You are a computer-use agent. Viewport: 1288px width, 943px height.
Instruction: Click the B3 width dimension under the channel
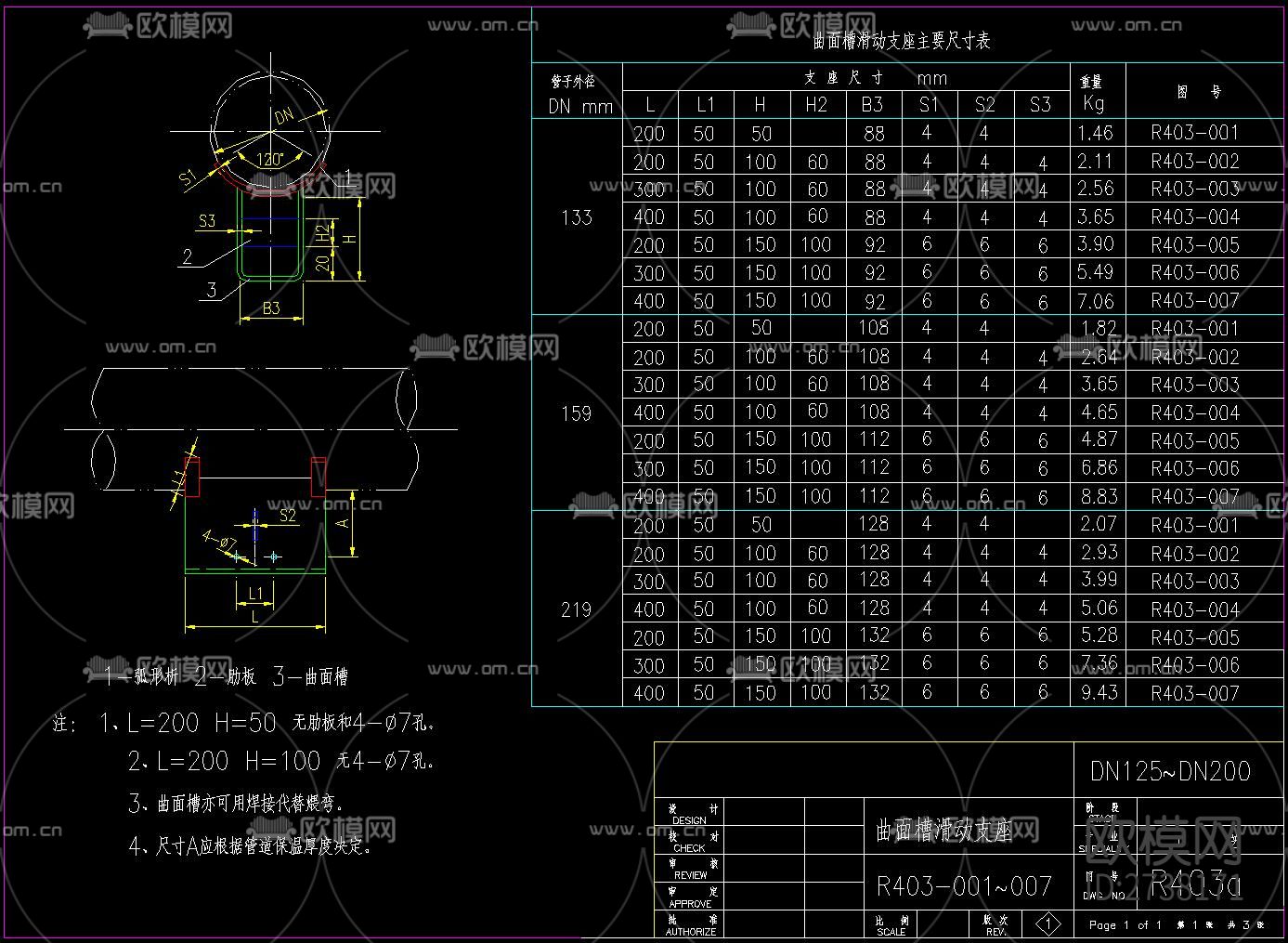click(271, 308)
